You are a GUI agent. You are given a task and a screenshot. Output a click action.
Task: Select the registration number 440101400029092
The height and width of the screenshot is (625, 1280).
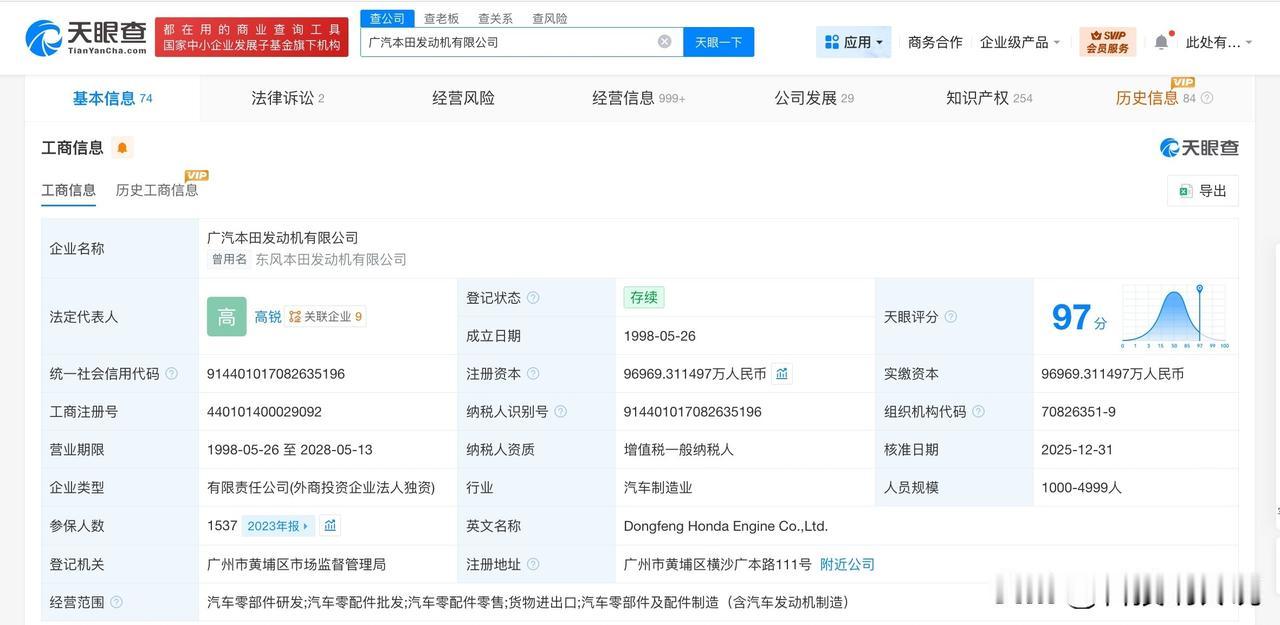[264, 412]
